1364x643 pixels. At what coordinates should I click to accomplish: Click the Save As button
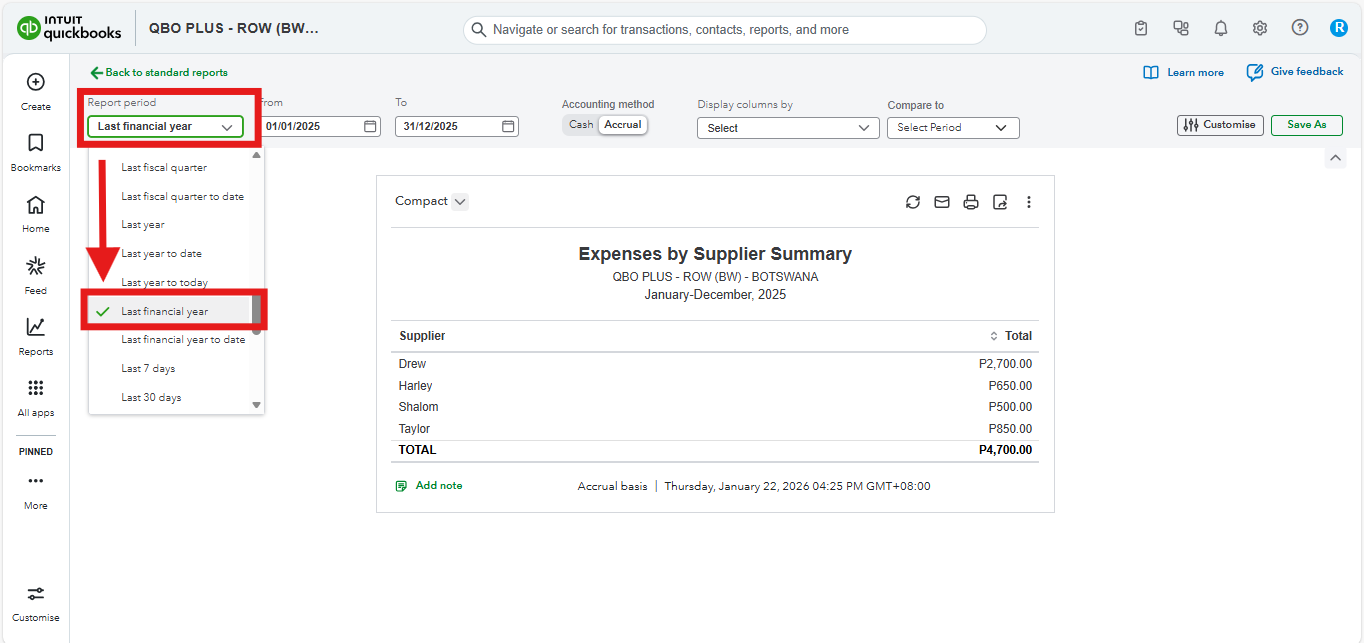point(1306,125)
